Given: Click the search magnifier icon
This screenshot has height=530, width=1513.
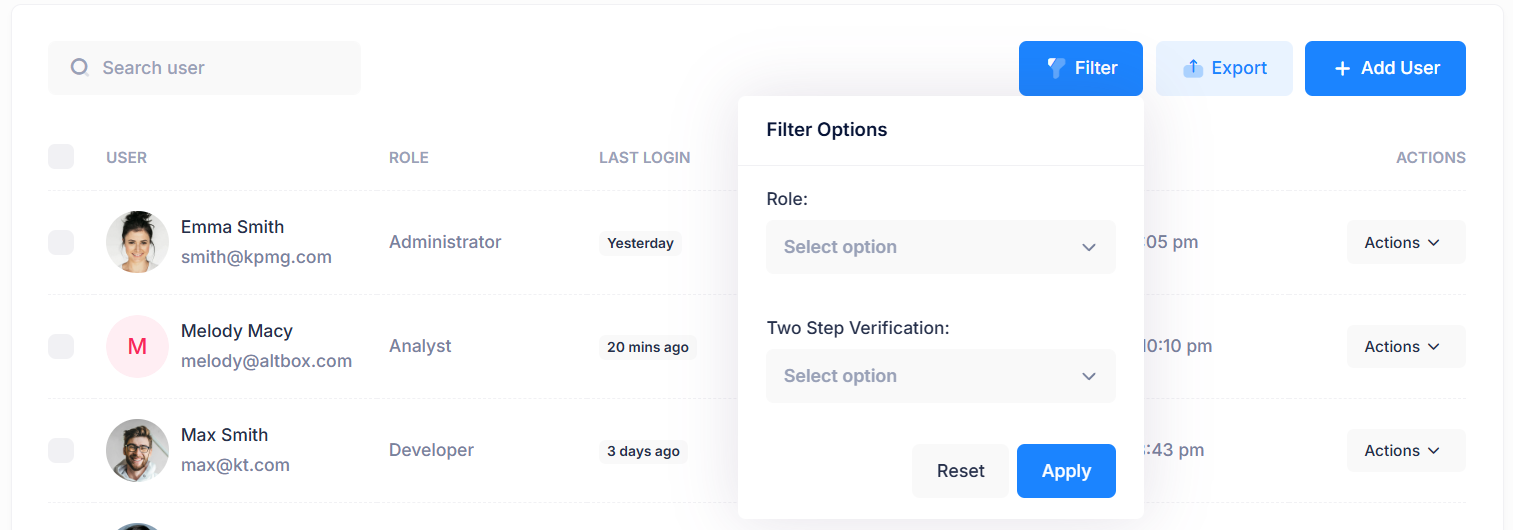Looking at the screenshot, I should 80,68.
